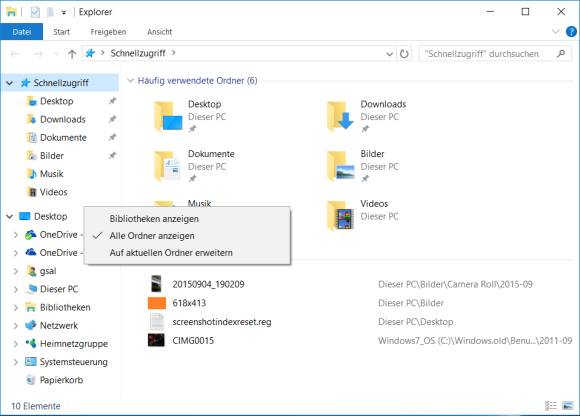Viewport: 580px width, 416px height.
Task: Collapse the Schnellzugriff tree node
Action: coord(10,83)
